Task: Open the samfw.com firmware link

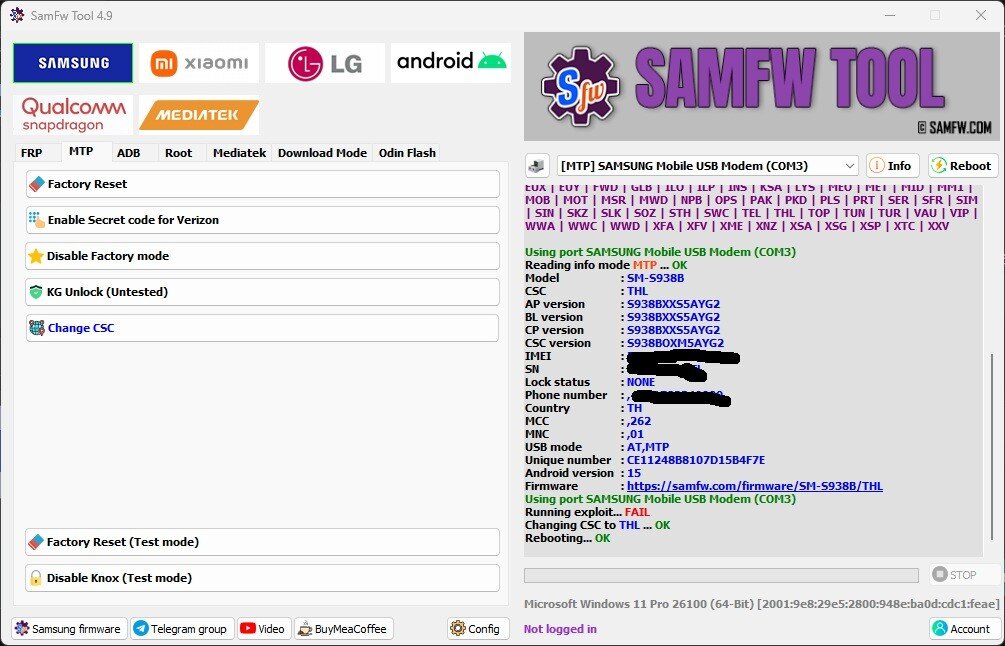Action: click(x=754, y=486)
